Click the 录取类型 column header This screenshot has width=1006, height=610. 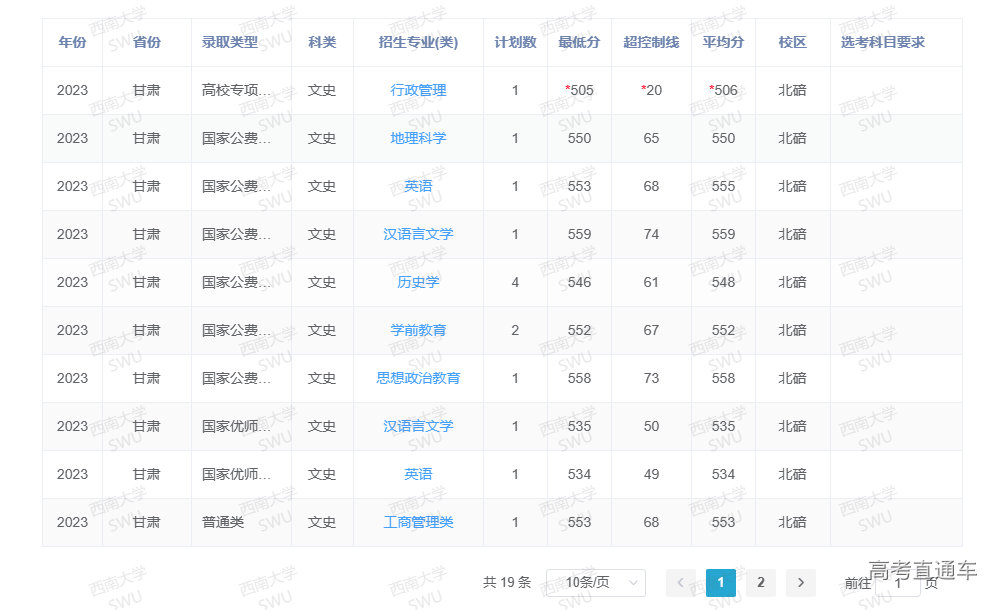coord(230,42)
